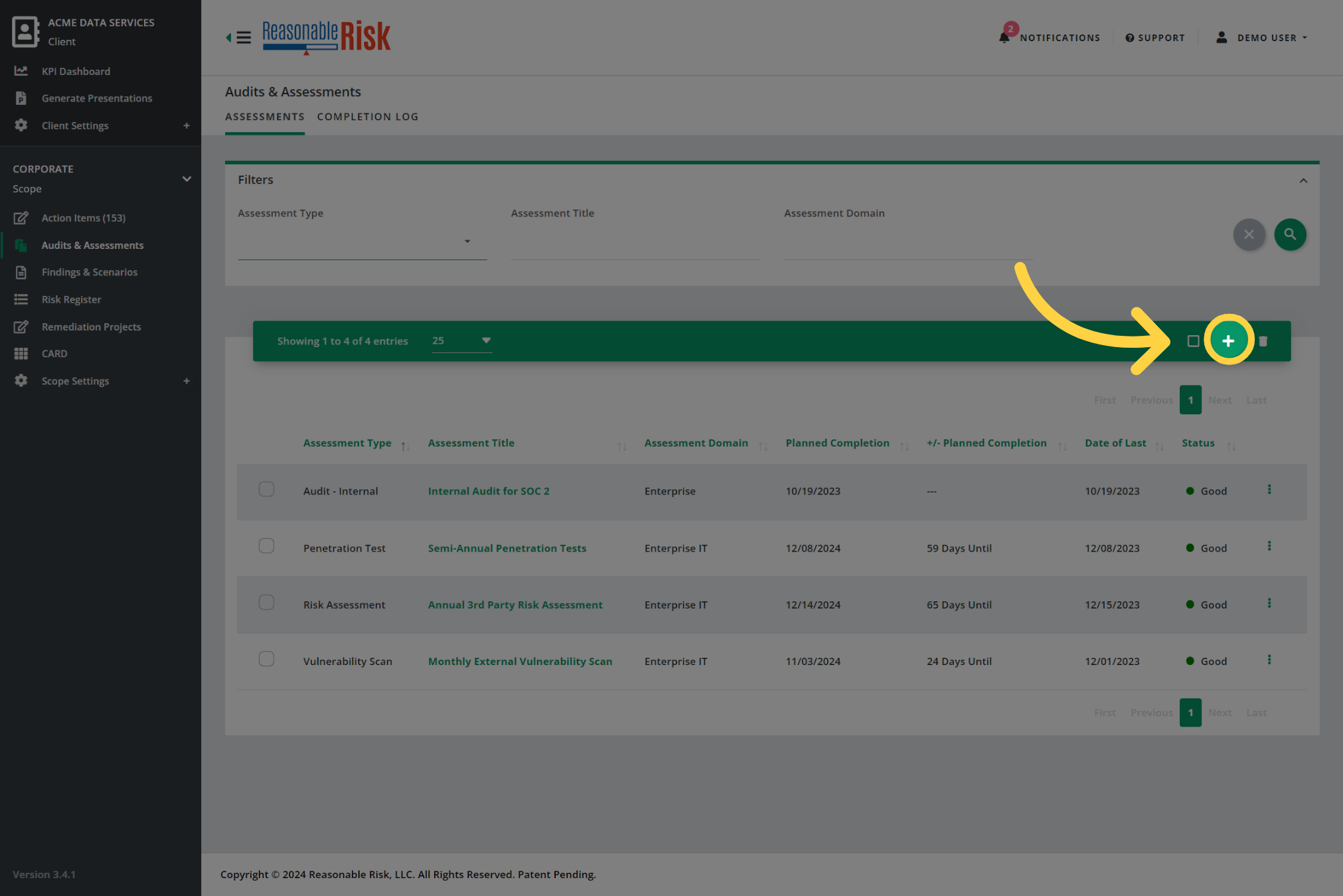Screen dimensions: 1343x896
Task: Open the Demo User account dropdown
Action: click(x=1261, y=38)
